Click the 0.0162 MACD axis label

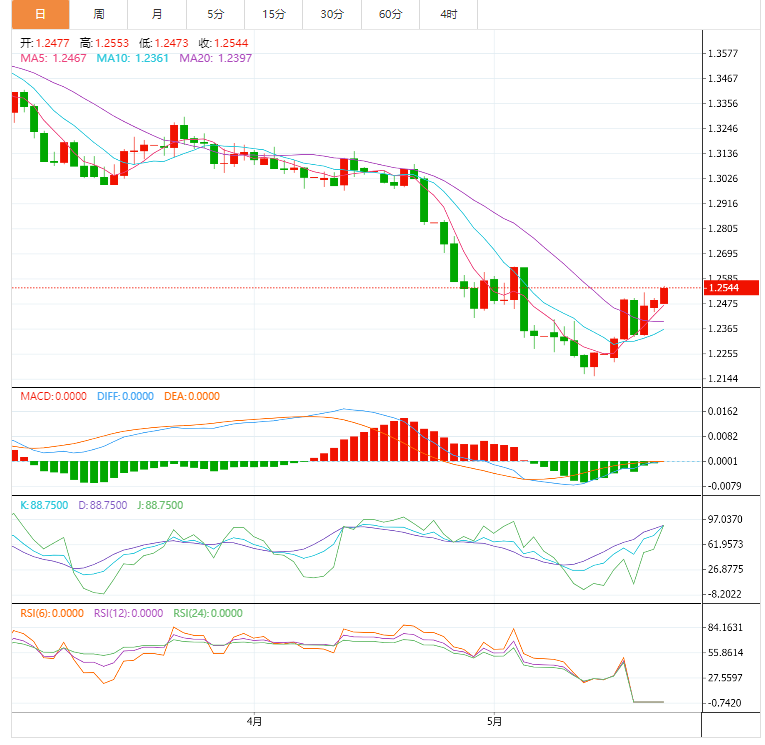[x=723, y=411]
